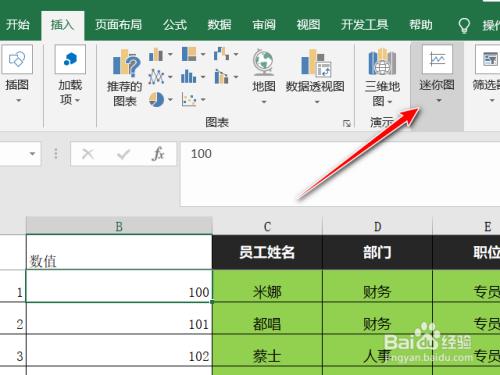Select column C header

click(x=267, y=226)
